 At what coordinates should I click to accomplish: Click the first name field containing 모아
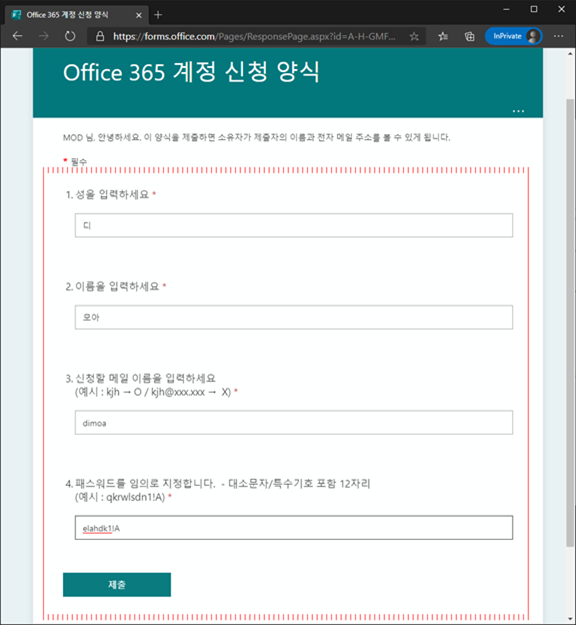[294, 317]
